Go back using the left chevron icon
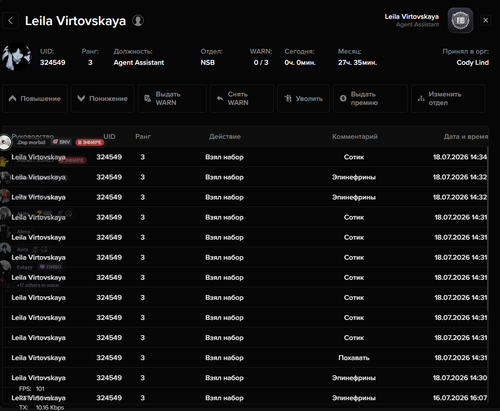500x411 pixels. [11, 21]
